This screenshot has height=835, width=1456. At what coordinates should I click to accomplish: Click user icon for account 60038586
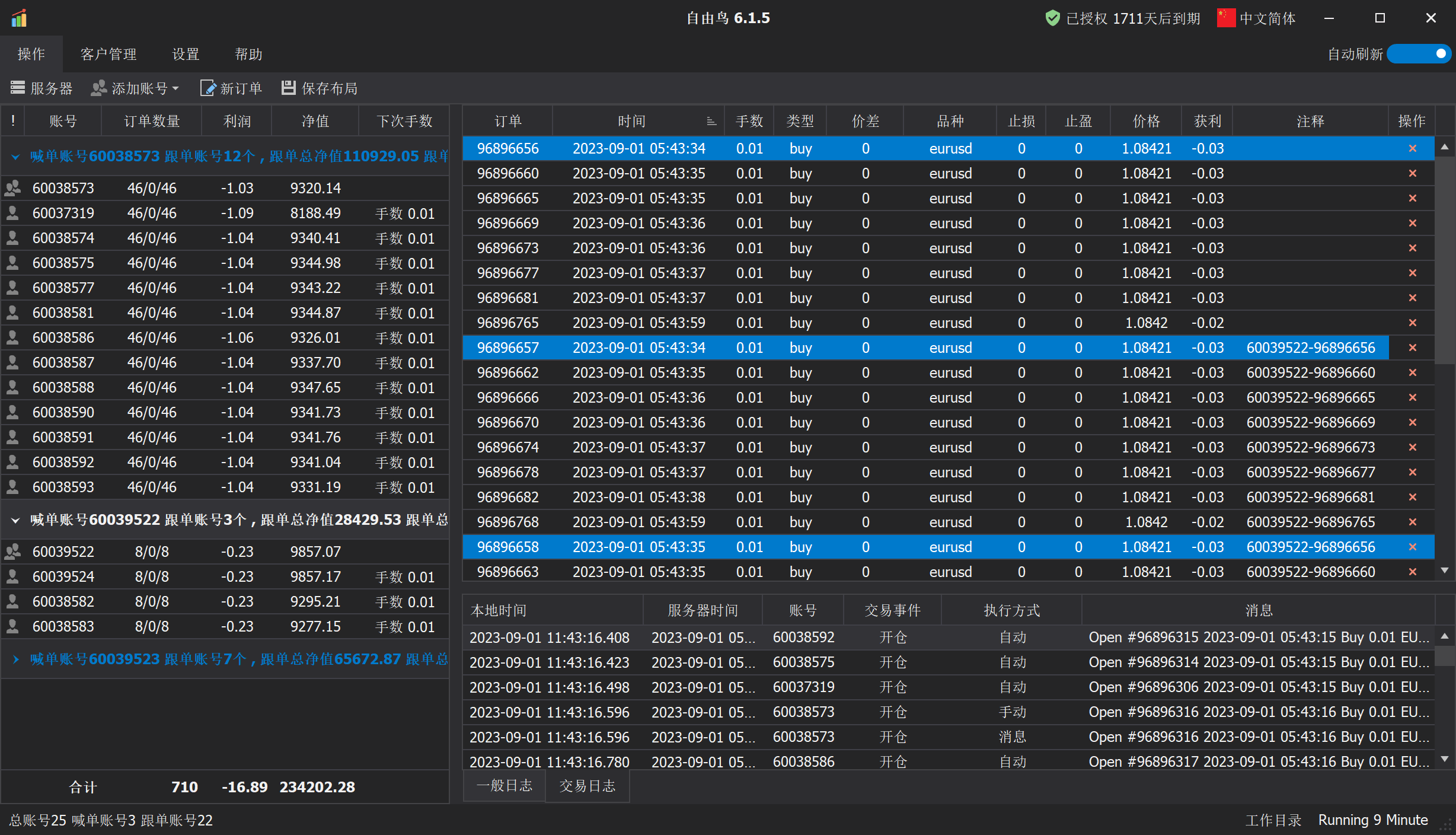click(x=12, y=337)
